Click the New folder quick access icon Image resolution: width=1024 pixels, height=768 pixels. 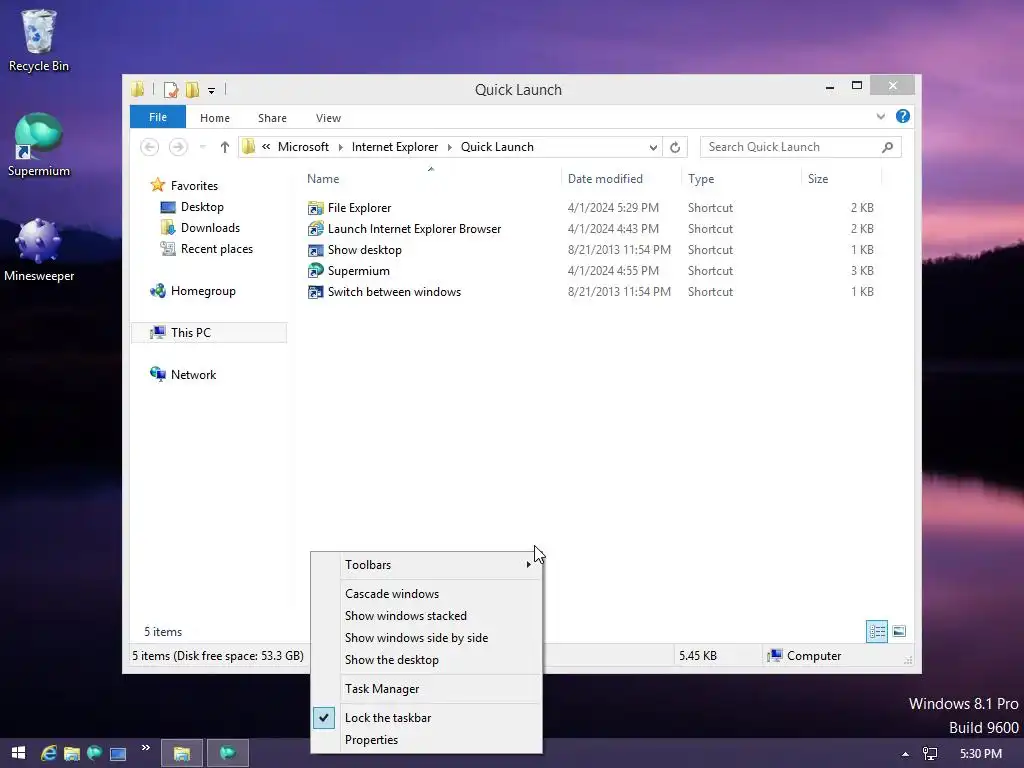(x=192, y=89)
